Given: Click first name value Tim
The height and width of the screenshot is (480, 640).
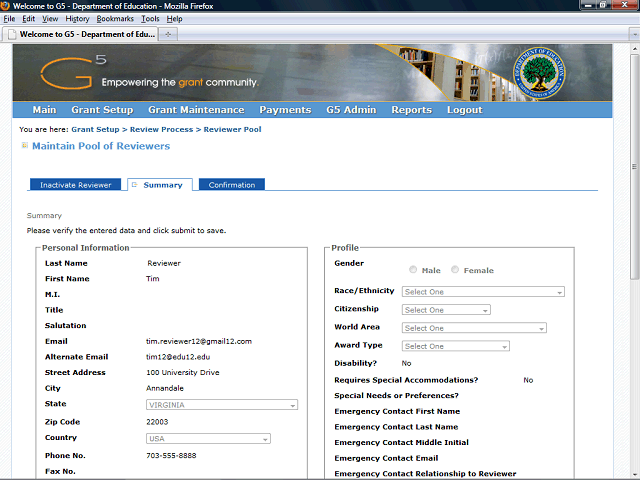Looking at the screenshot, I should click(x=153, y=279).
